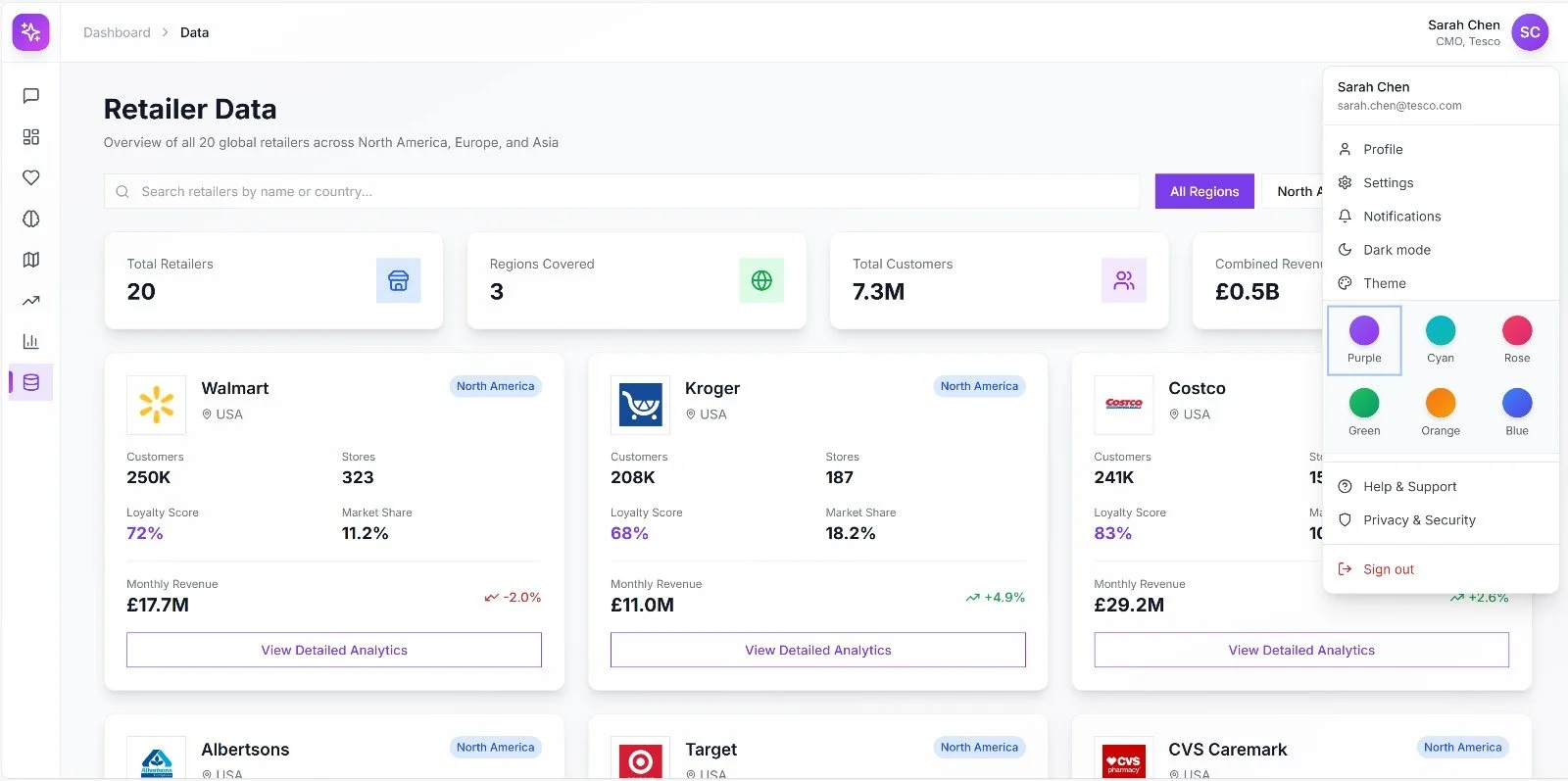Click the Albertsons retailer name

coord(245,750)
